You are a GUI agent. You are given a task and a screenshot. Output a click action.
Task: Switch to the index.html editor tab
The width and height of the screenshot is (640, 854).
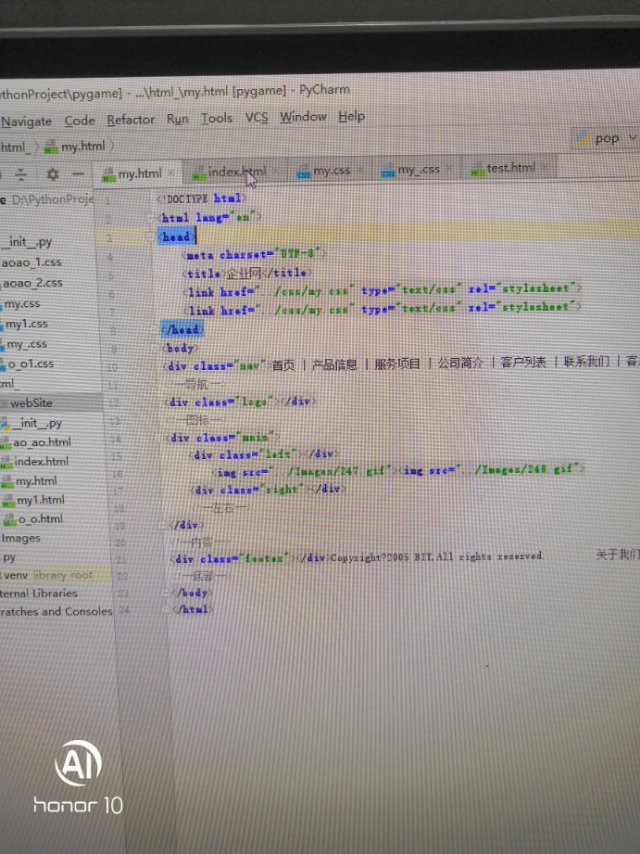(x=236, y=172)
